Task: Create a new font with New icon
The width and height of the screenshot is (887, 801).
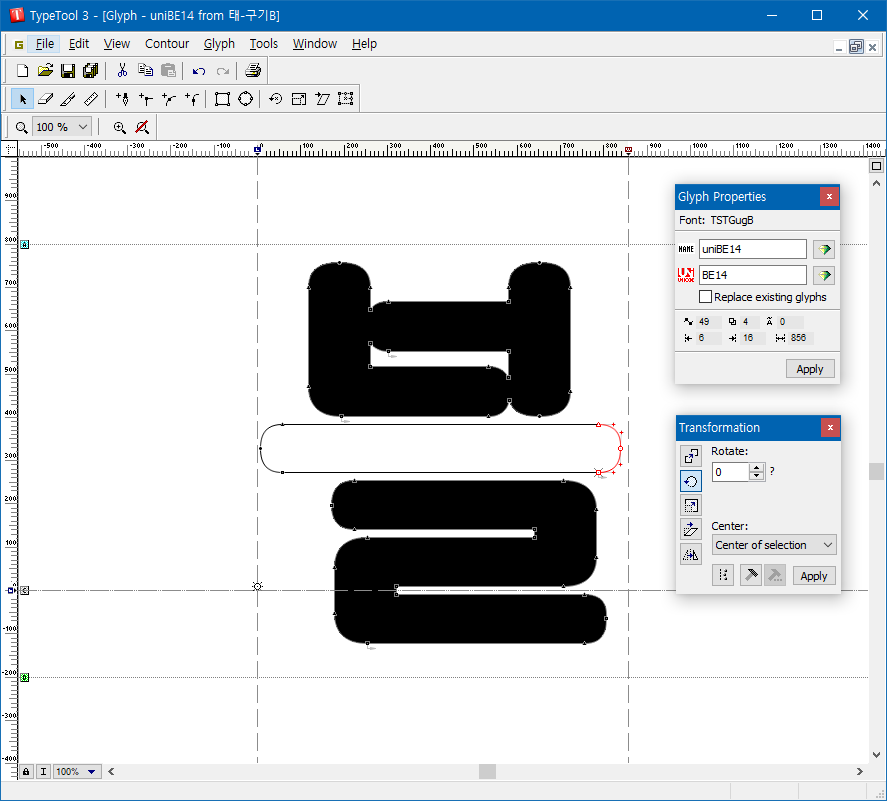Action: (x=22, y=71)
